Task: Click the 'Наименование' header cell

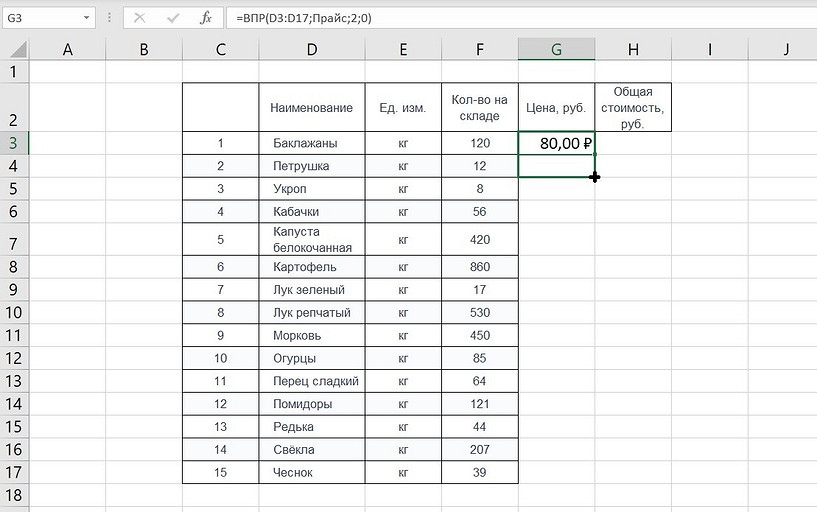Action: coord(312,107)
